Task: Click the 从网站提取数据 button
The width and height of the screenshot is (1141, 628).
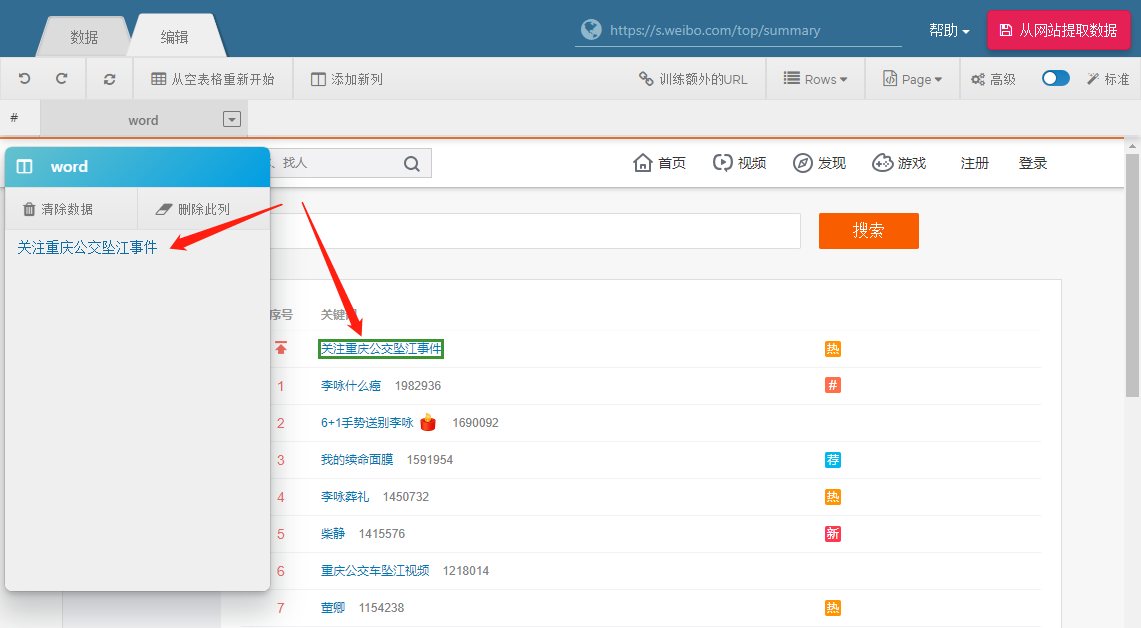Action: (1058, 30)
